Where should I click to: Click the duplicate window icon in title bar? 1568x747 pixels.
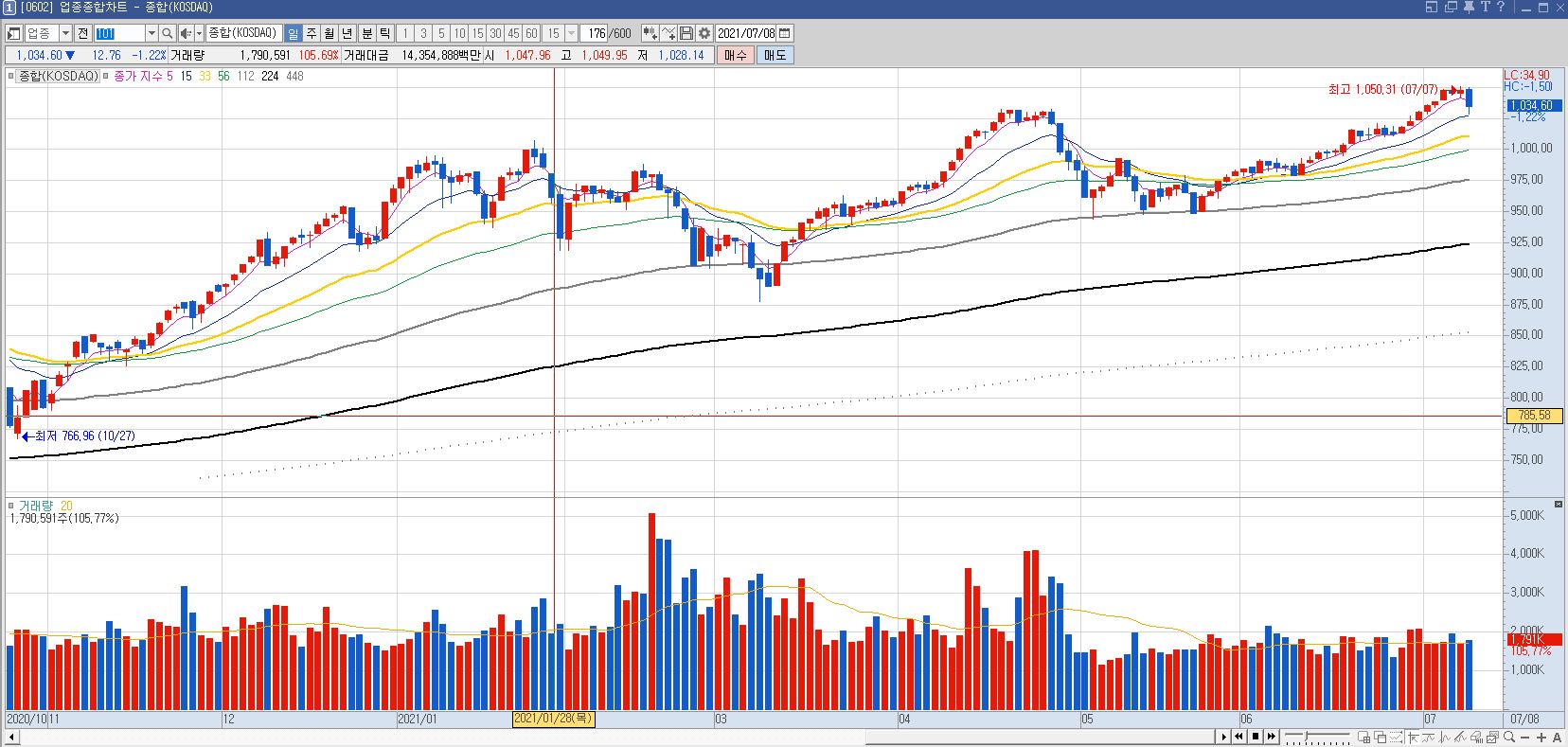click(1451, 7)
